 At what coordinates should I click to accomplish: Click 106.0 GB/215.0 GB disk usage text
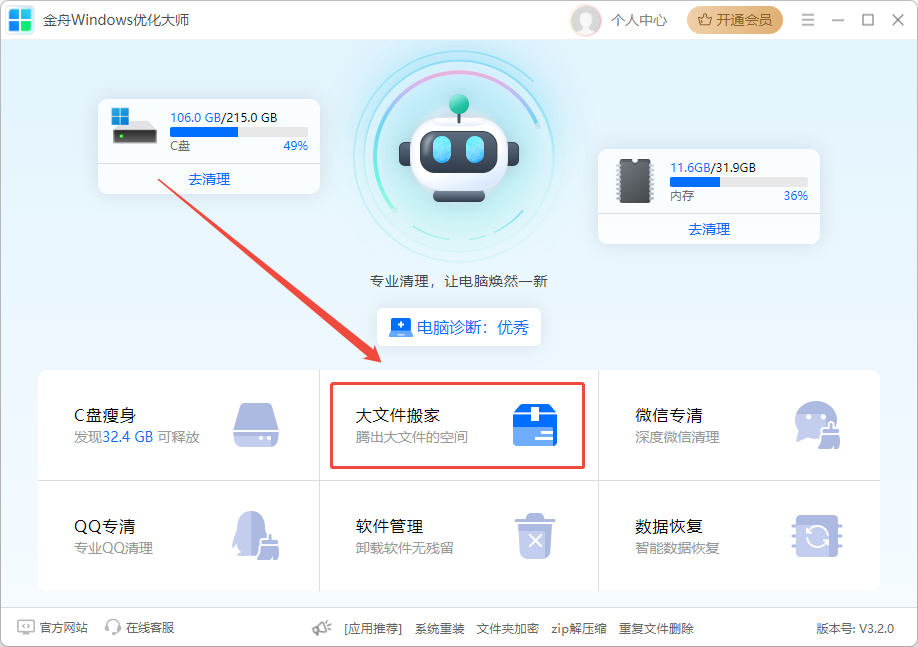coord(224,118)
